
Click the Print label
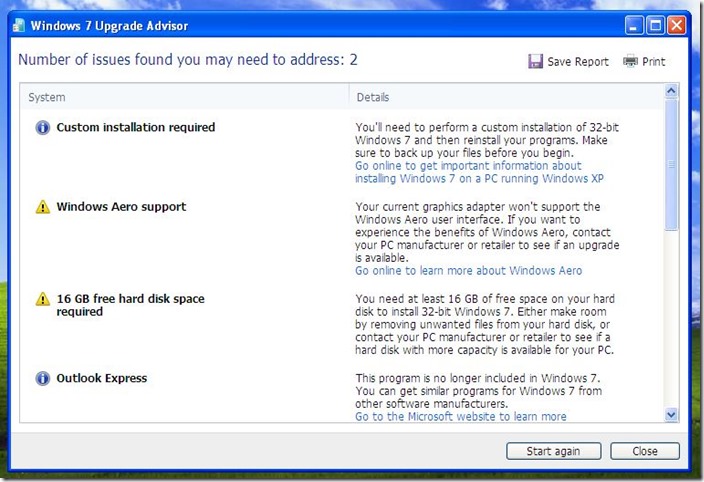tap(654, 62)
